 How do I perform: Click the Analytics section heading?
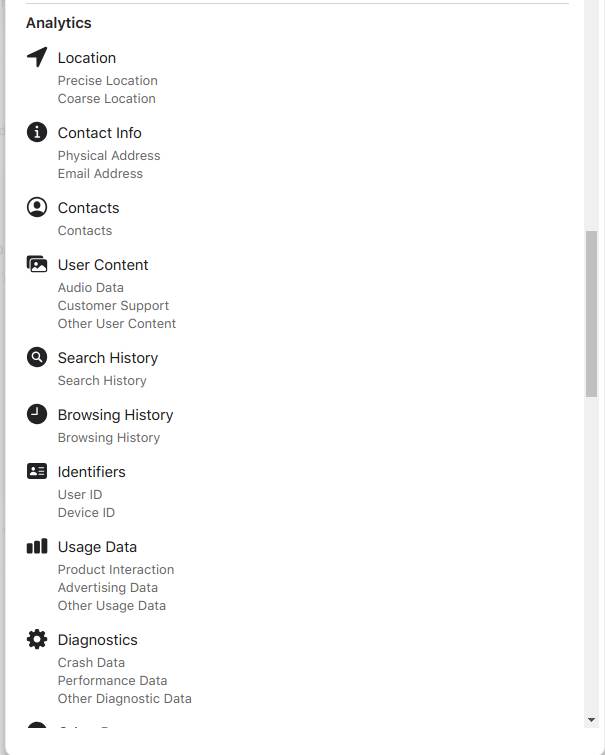pyautogui.click(x=58, y=23)
